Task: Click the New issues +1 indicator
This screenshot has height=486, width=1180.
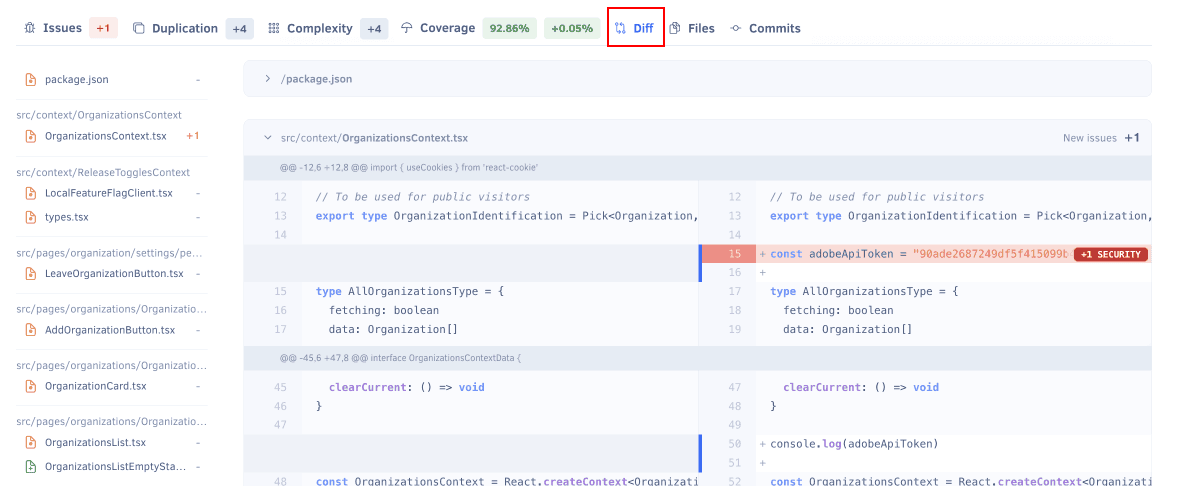Action: coord(1101,138)
